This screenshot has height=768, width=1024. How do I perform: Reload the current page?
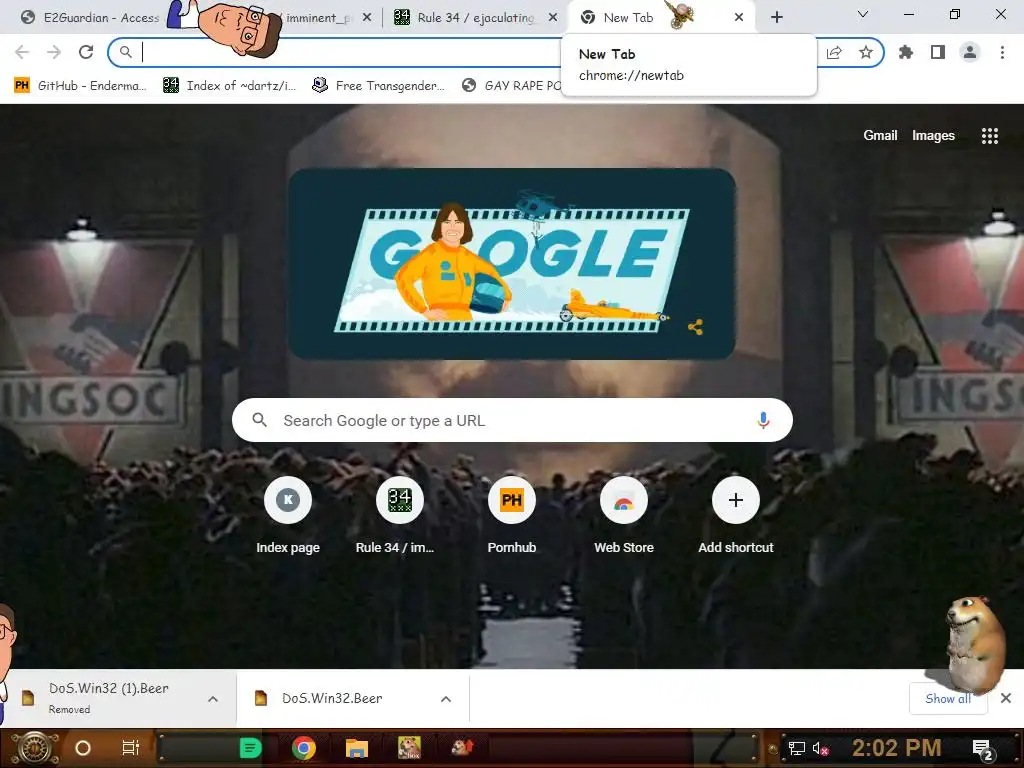coord(86,52)
